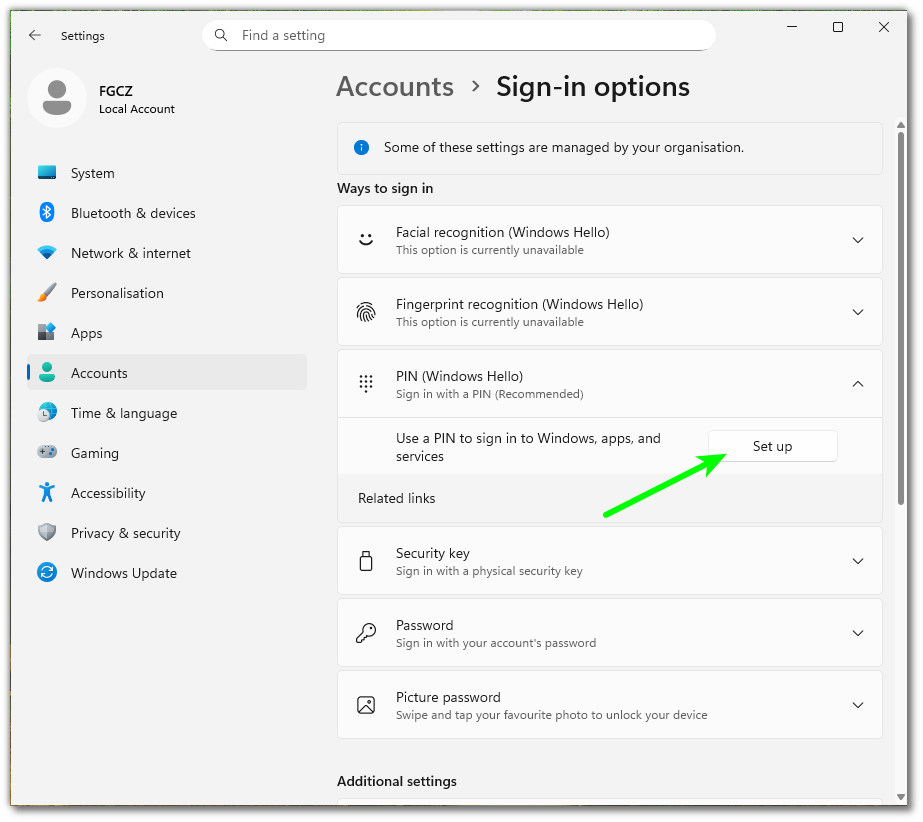Click the Privacy & security shield icon
923x822 pixels.
point(47,532)
